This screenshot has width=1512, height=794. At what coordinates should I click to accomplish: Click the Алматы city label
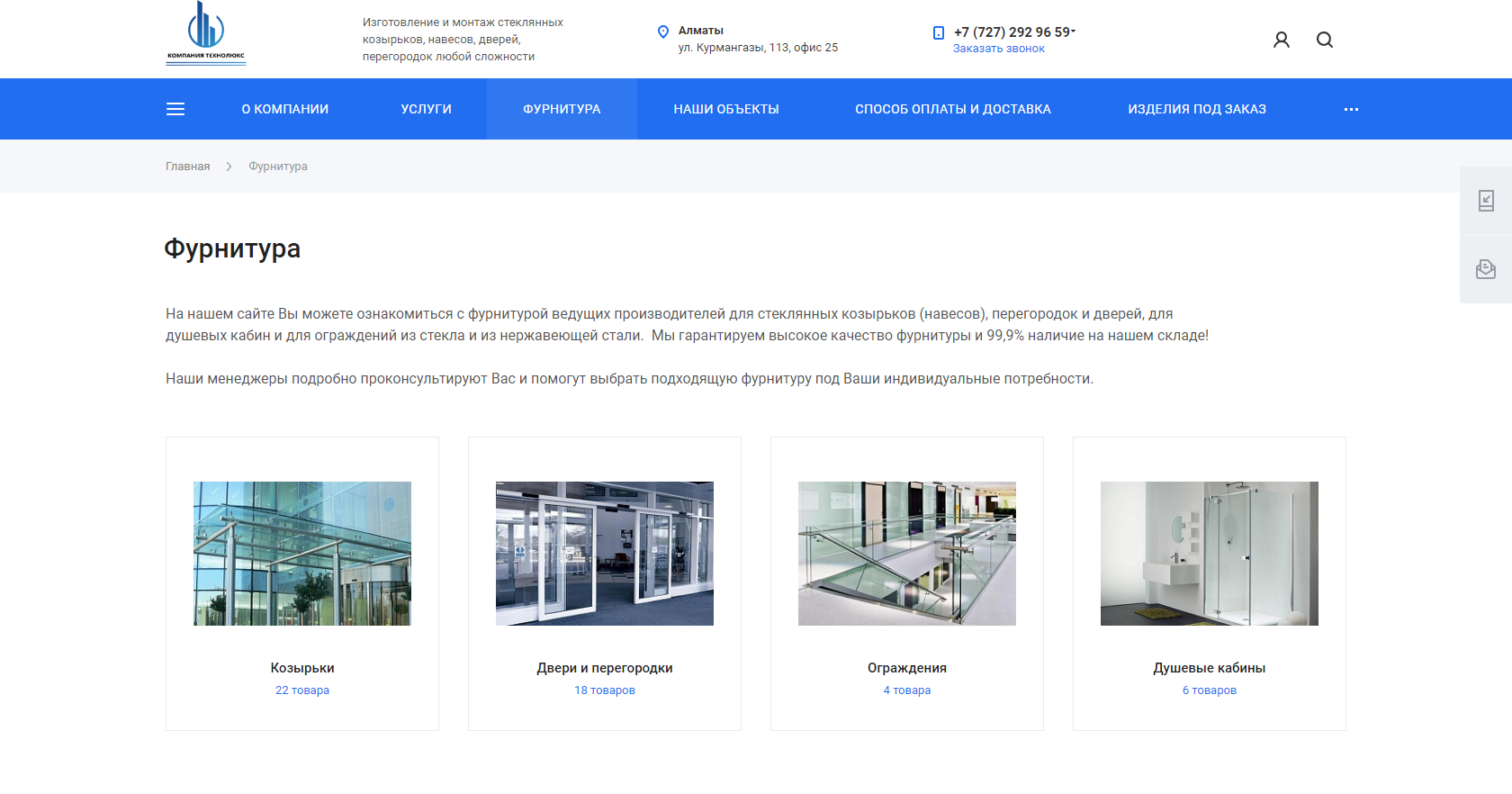point(701,31)
